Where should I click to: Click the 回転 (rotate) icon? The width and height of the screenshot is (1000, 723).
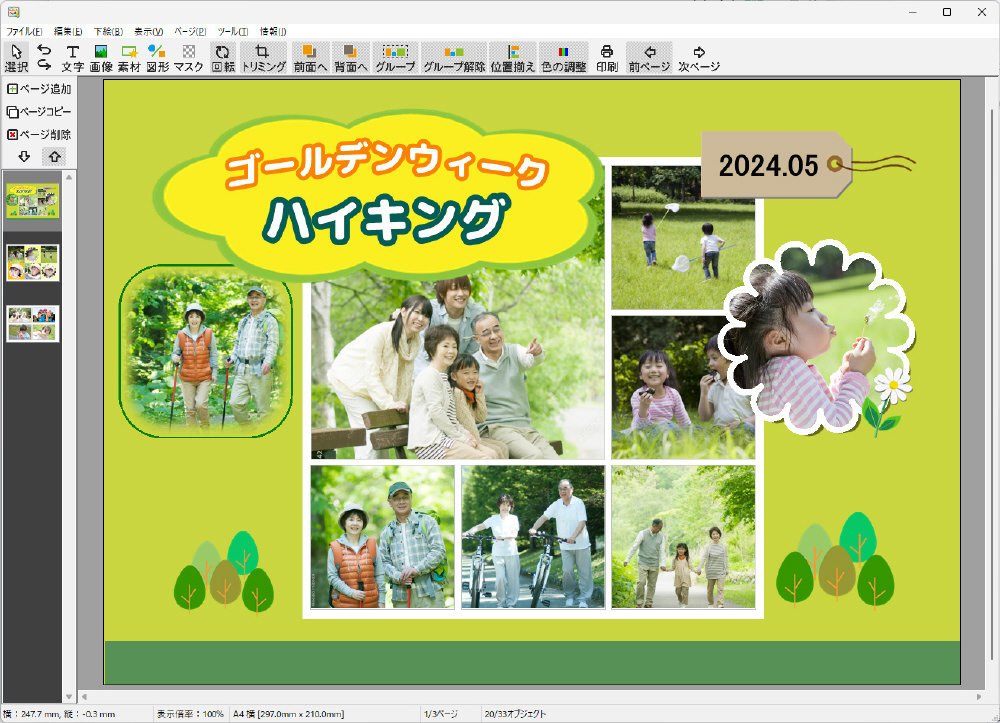222,58
